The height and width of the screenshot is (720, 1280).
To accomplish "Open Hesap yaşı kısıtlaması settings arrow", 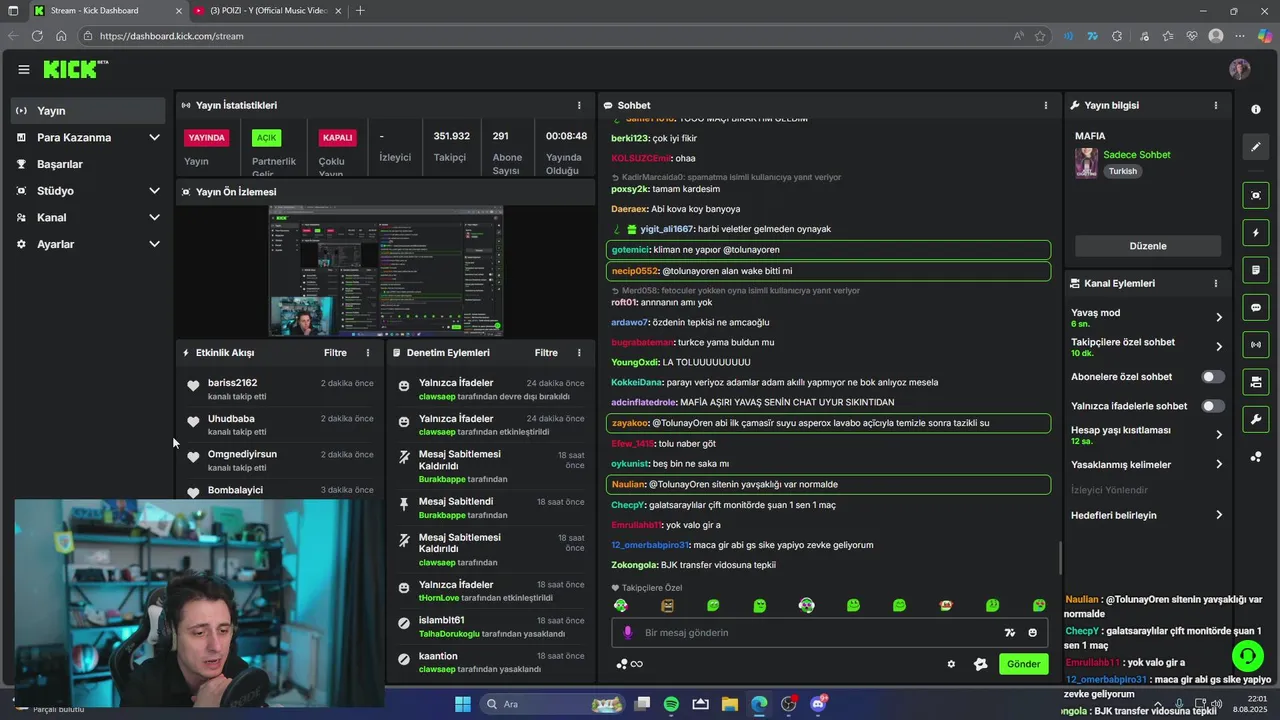I will click(1219, 435).
